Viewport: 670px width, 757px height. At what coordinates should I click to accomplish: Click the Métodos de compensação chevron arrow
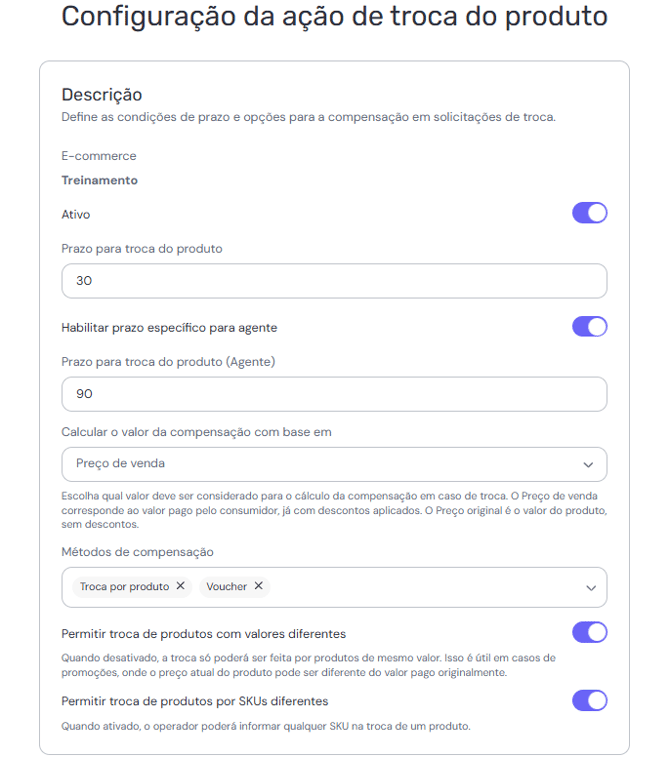tap(590, 588)
